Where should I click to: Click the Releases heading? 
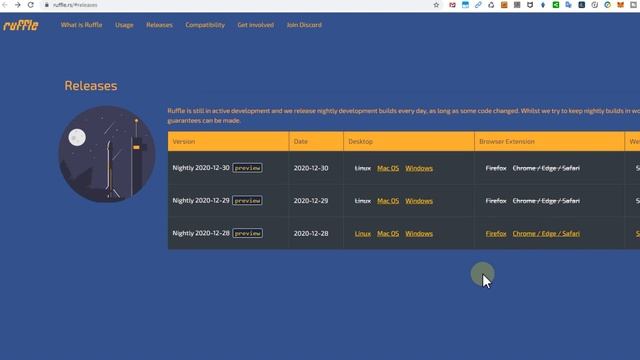(91, 86)
